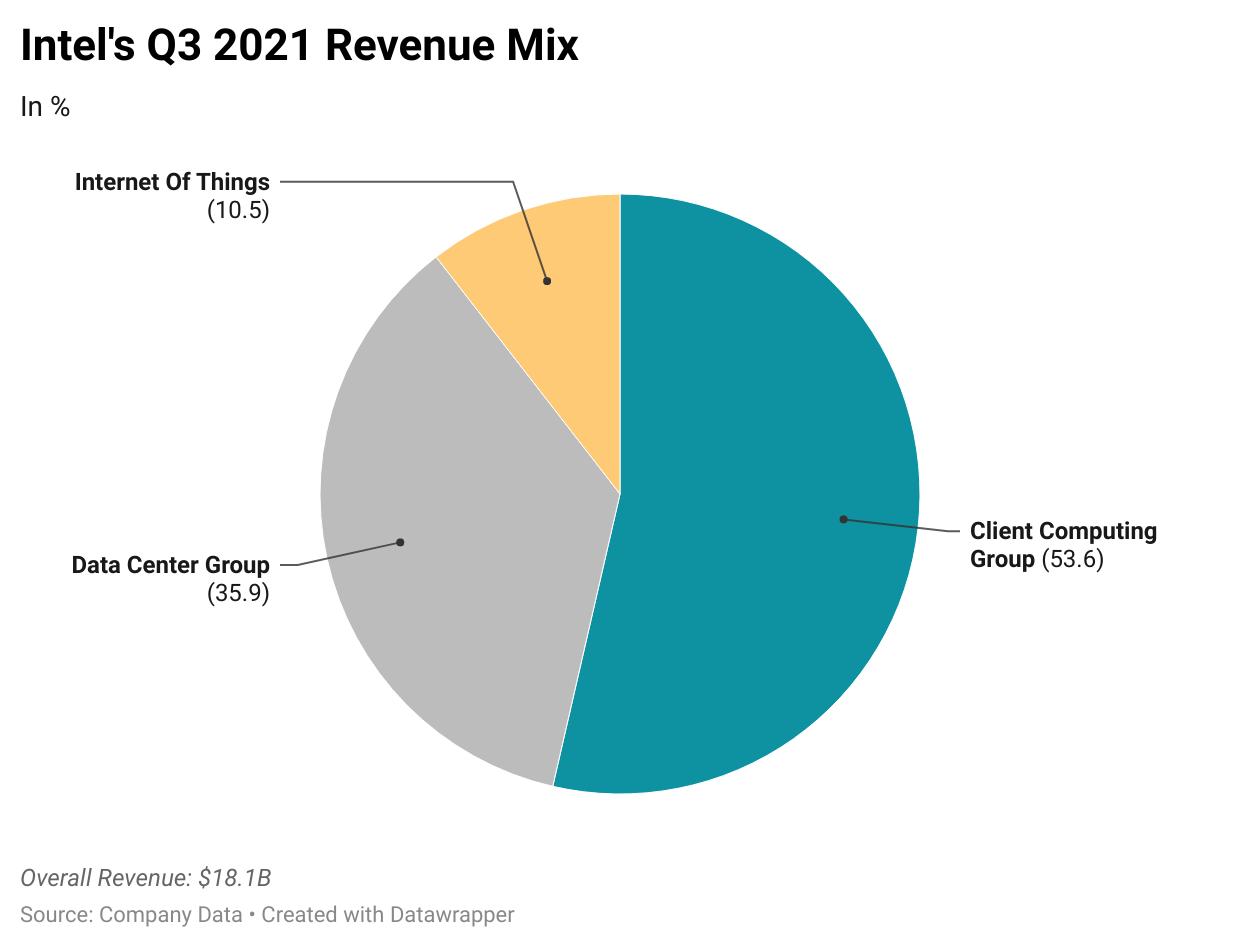Click the "Overall Revenue: $18.1B" note
This screenshot has width=1240, height=948.
(x=146, y=878)
